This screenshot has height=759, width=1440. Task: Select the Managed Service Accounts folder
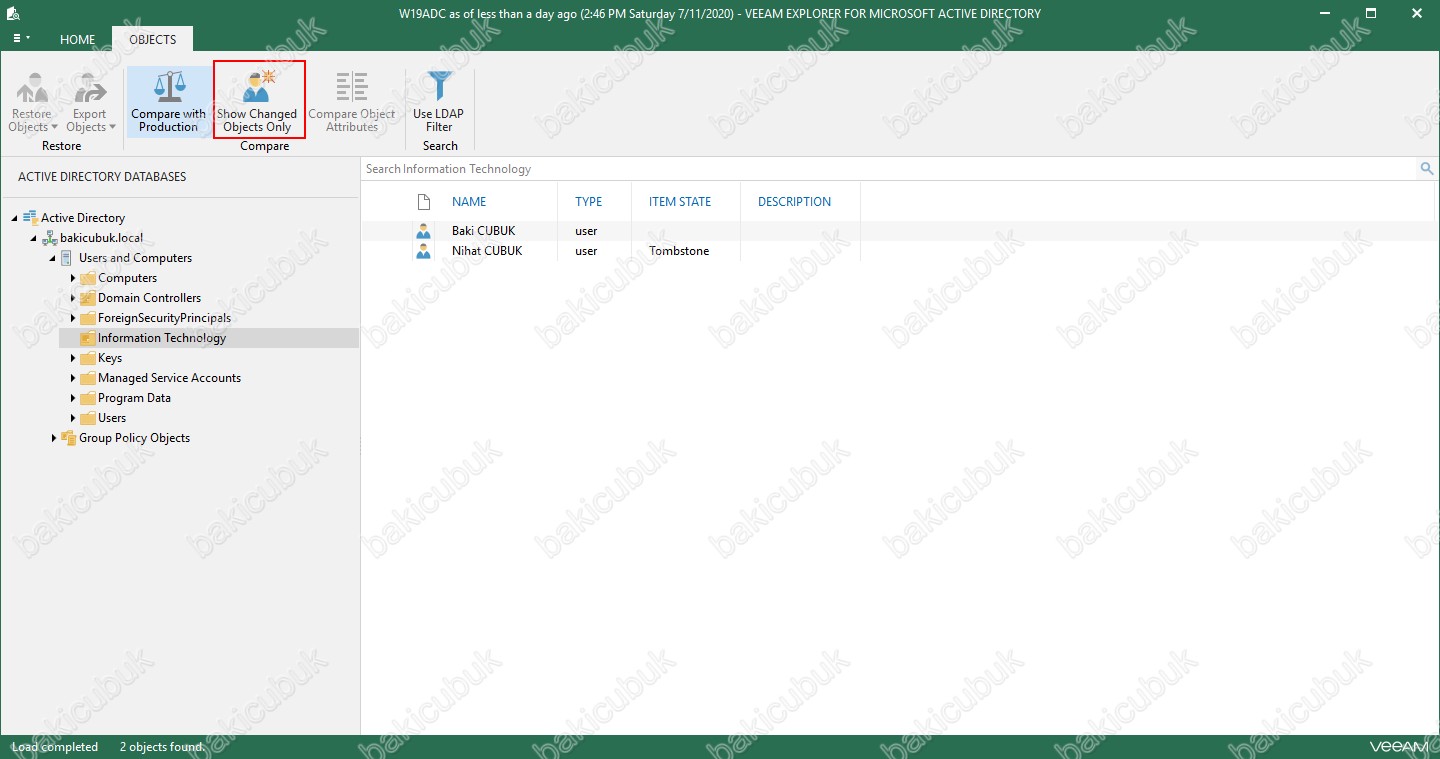click(169, 378)
